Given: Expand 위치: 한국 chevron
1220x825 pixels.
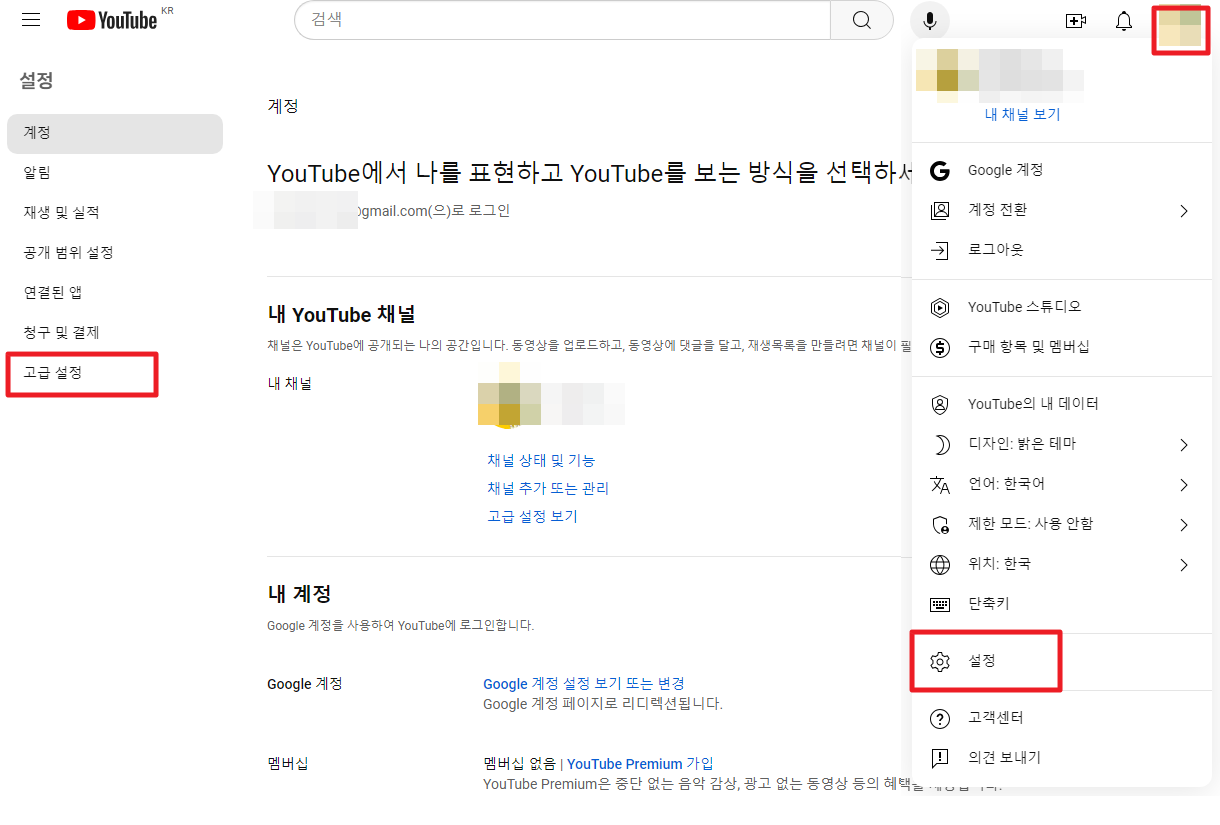Looking at the screenshot, I should pos(1184,564).
